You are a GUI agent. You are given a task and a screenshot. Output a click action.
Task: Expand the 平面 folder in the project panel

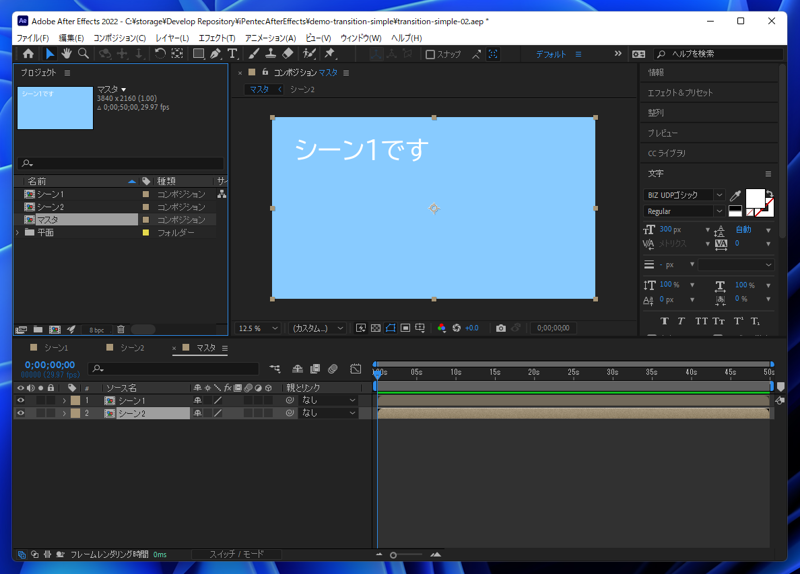pyautogui.click(x=18, y=233)
